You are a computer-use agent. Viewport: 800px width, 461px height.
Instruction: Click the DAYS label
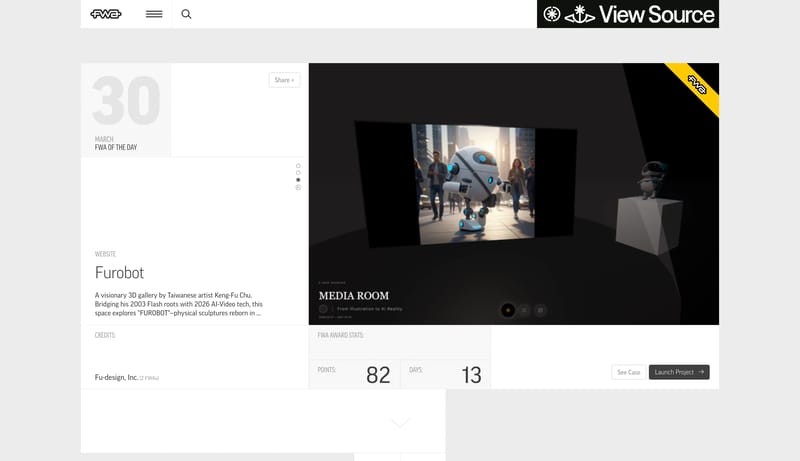coord(416,370)
